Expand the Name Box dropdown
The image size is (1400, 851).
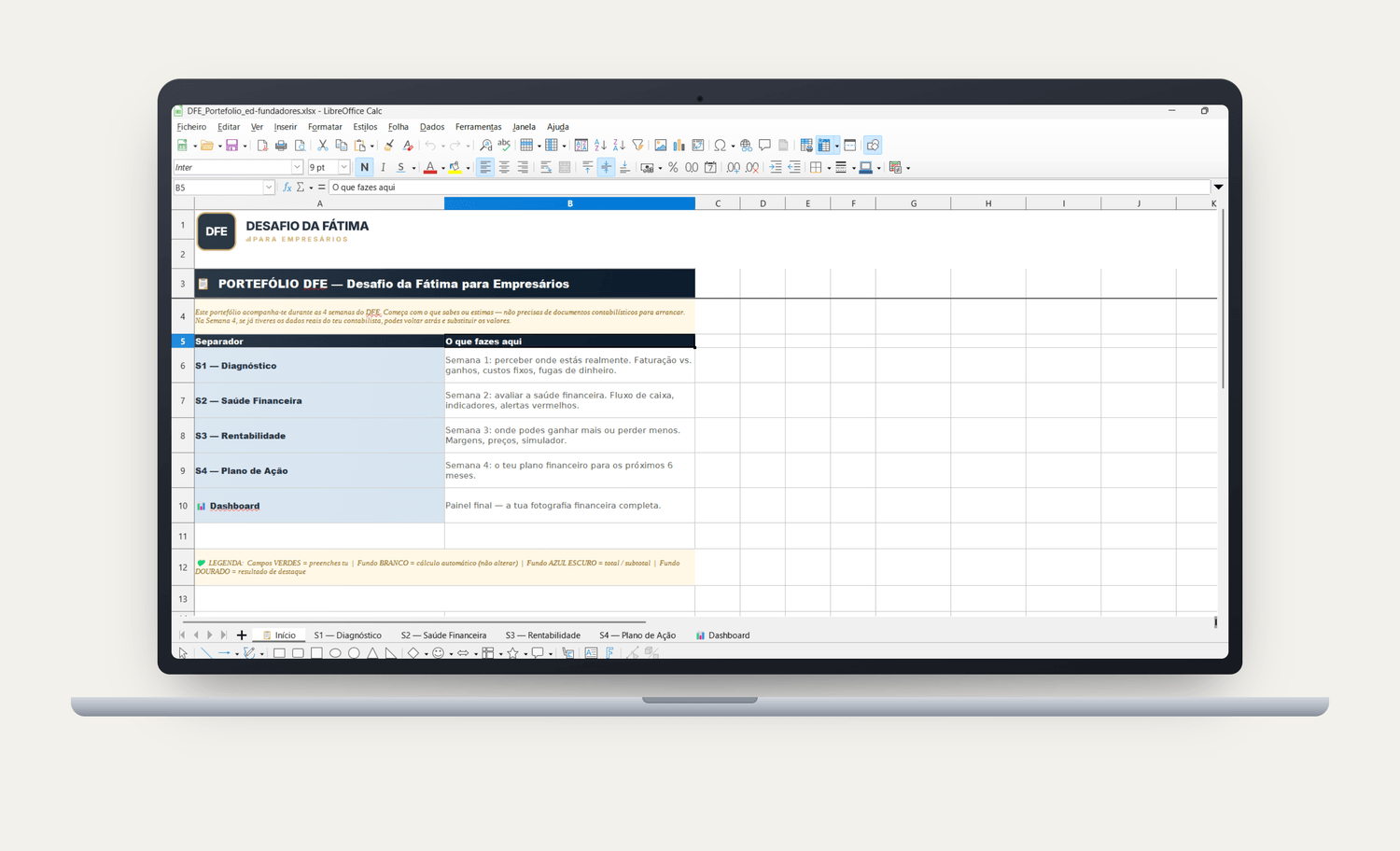(269, 188)
